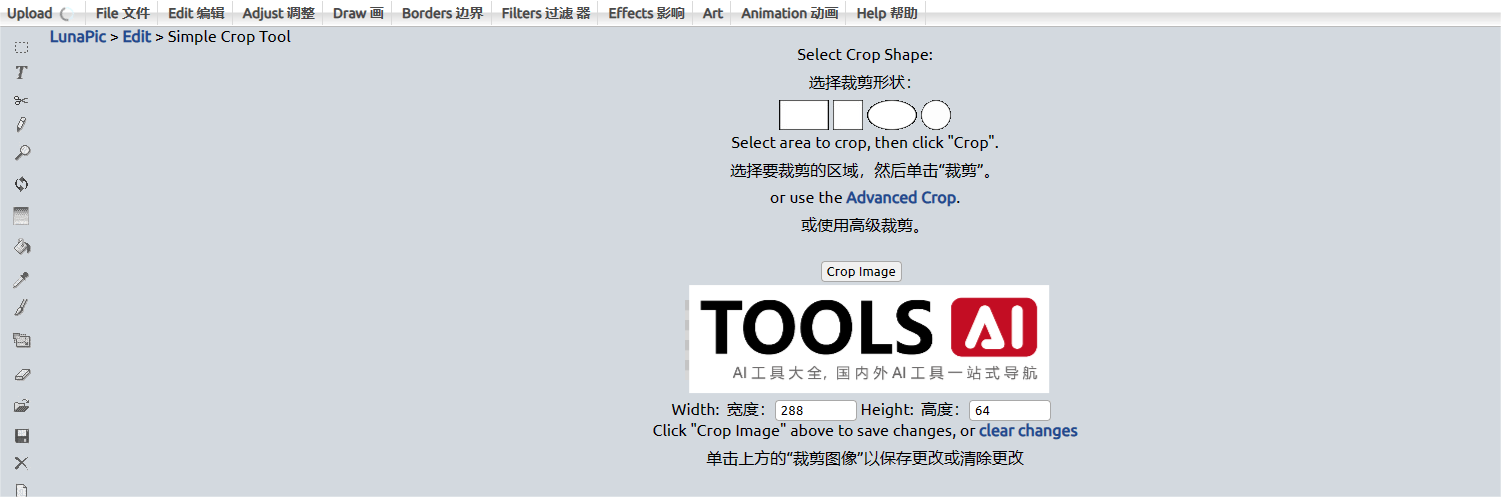
Task: Expand the Adjust menu
Action: (x=278, y=13)
